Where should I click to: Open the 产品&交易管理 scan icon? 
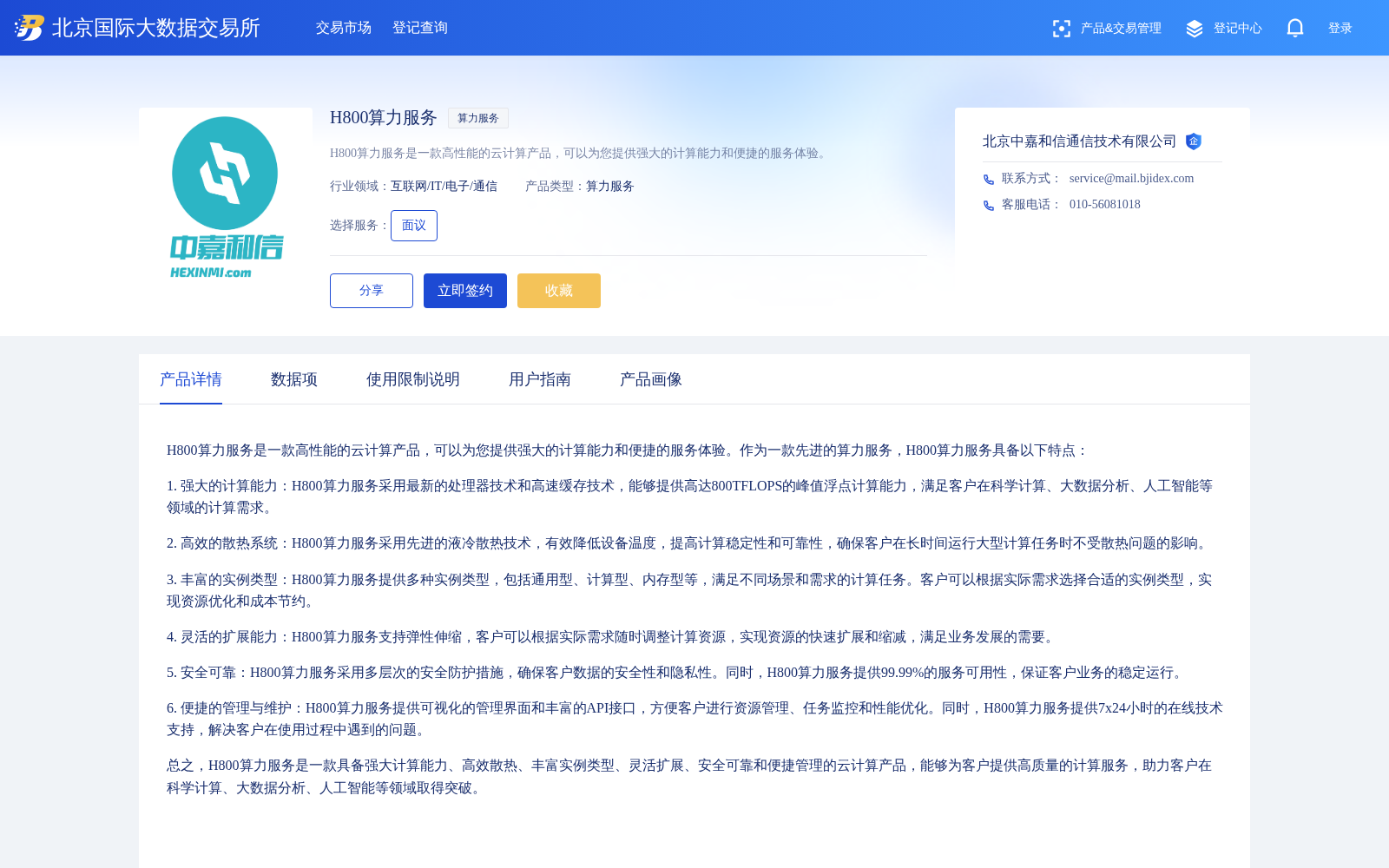point(1061,29)
